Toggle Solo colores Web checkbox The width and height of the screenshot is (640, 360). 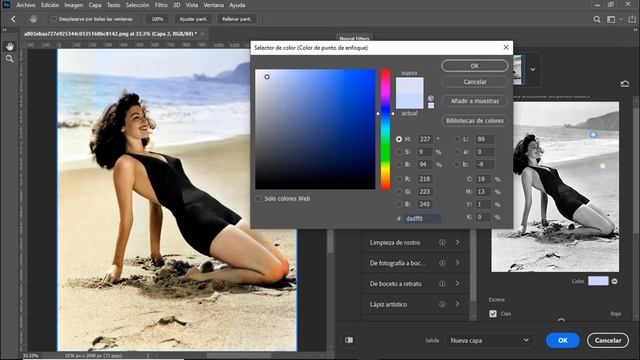pyautogui.click(x=258, y=199)
